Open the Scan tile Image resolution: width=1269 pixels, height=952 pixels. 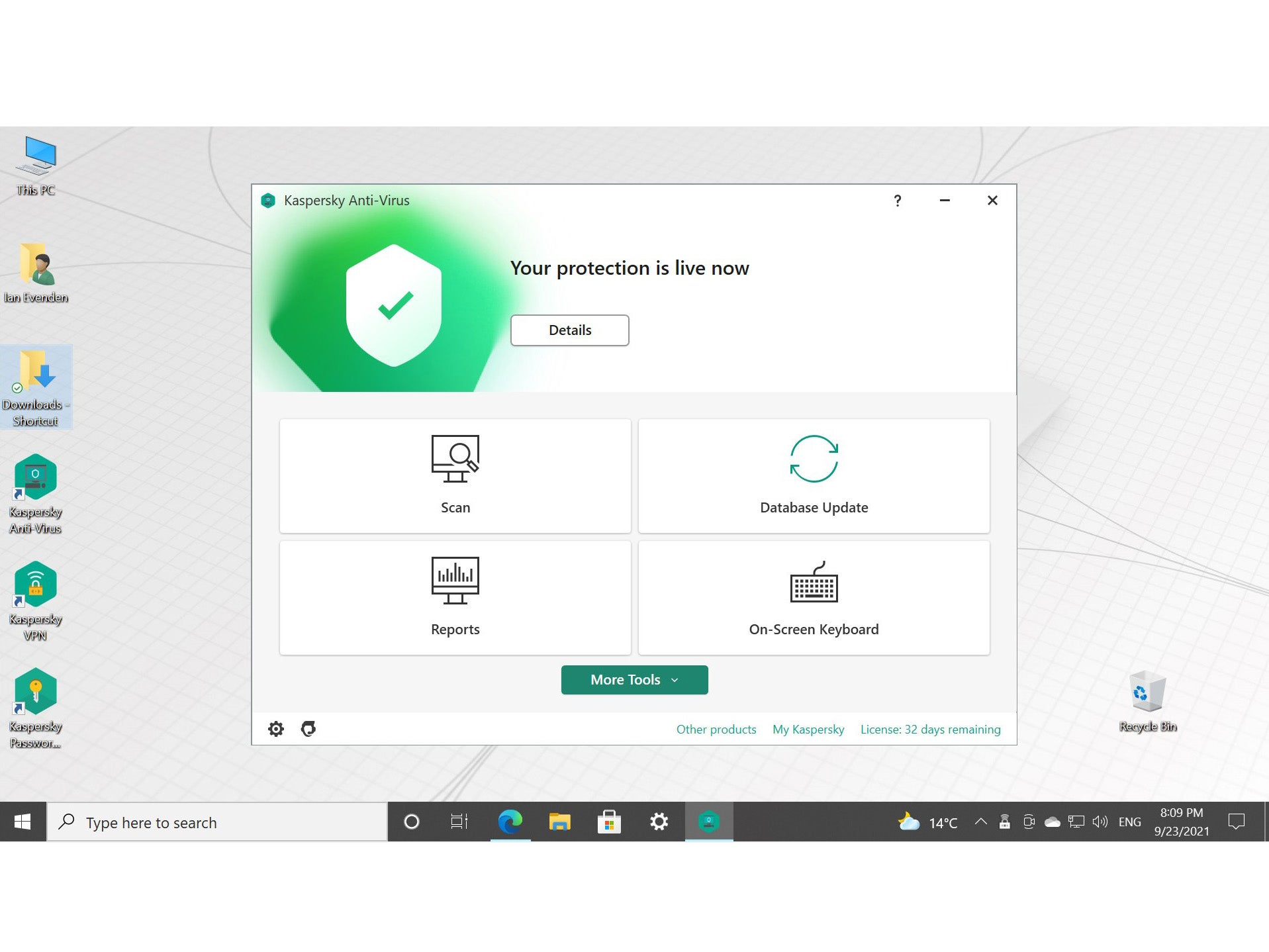point(455,475)
